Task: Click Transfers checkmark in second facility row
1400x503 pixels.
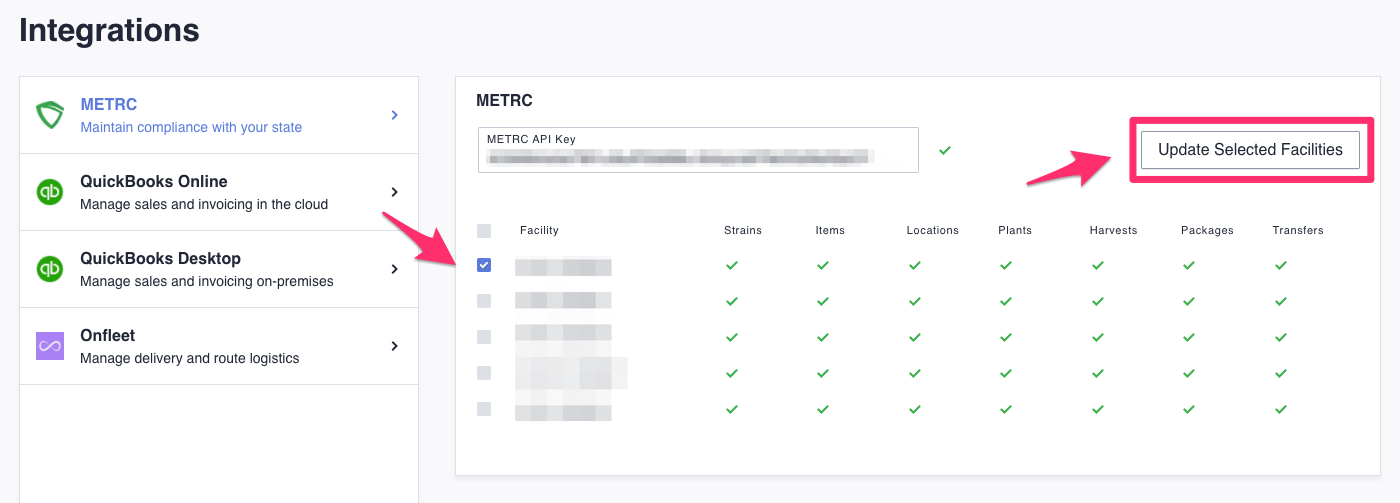Action: coord(1280,301)
